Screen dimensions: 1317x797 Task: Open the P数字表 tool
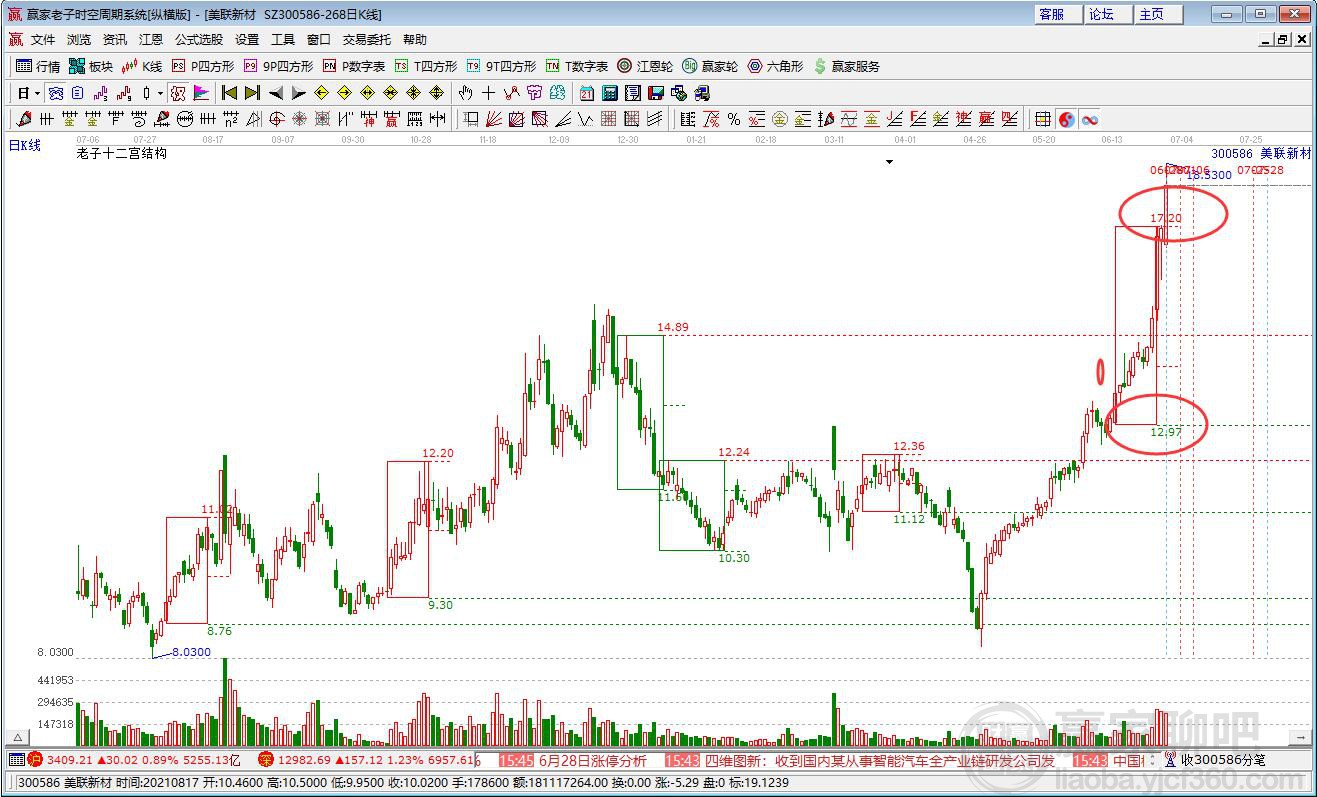[353, 66]
